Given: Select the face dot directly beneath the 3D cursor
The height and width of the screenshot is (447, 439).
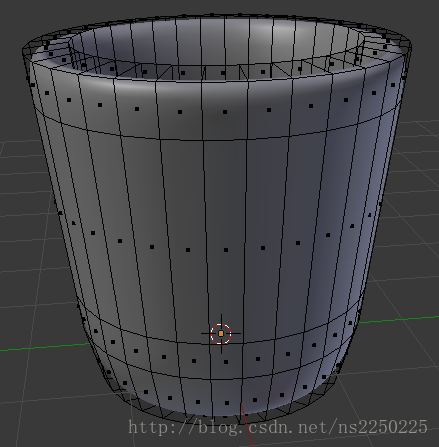Looking at the screenshot, I should 226,362.
